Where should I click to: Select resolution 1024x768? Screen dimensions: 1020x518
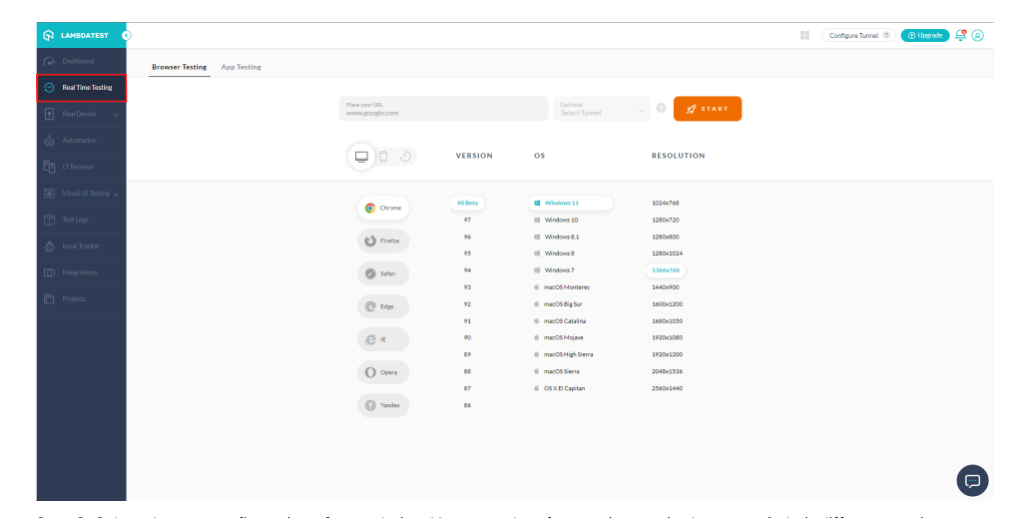coord(665,203)
